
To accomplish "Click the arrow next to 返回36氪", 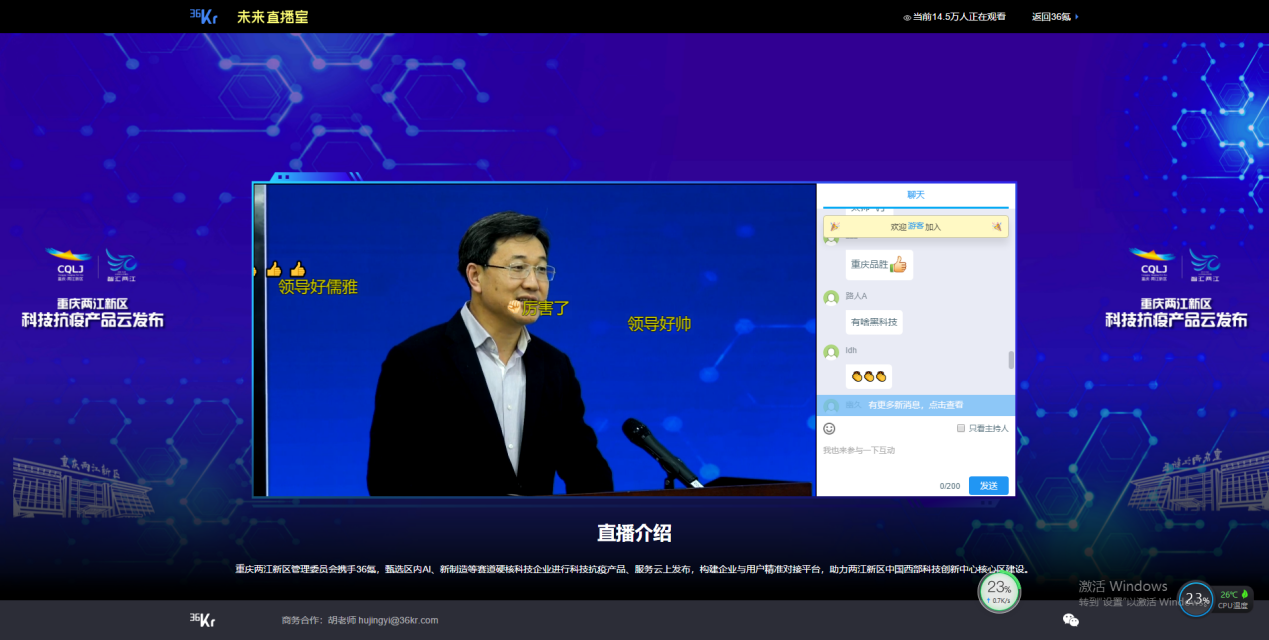I will pyautogui.click(x=1076, y=17).
